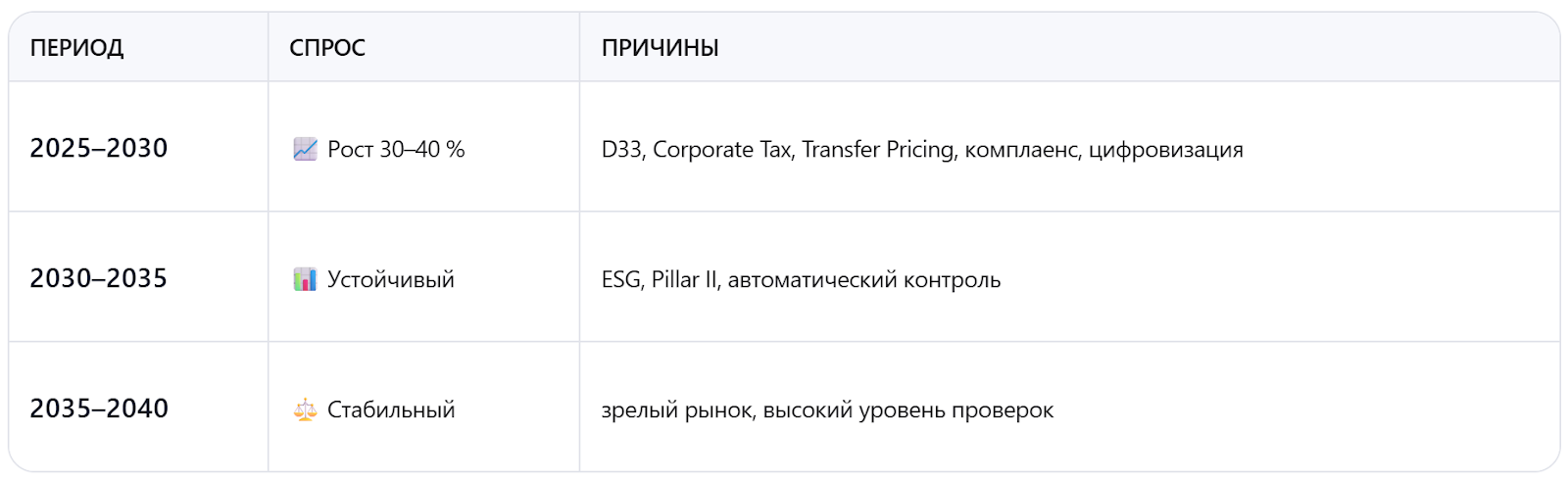Select the ПРИЧИНЫ column header

660,48
